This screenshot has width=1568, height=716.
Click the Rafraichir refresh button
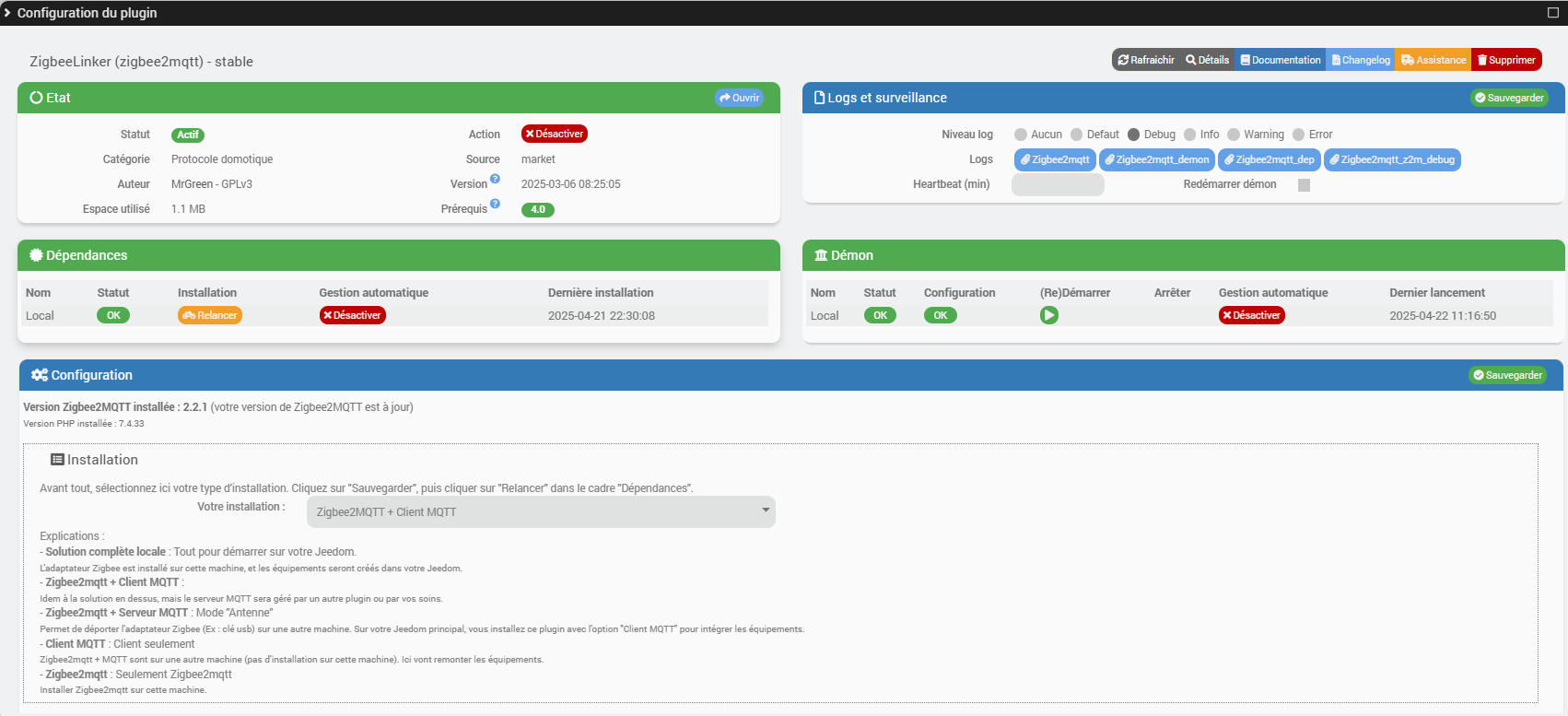click(x=1145, y=60)
